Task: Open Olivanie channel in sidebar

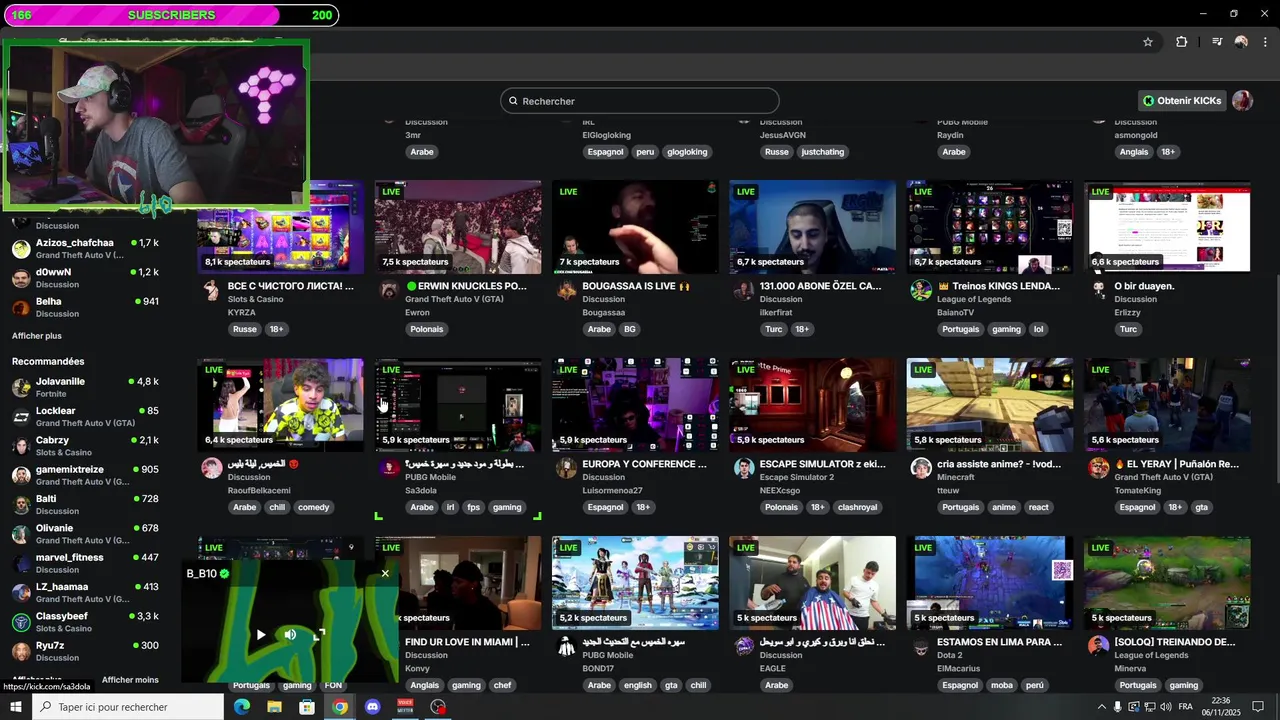Action: [x=85, y=534]
